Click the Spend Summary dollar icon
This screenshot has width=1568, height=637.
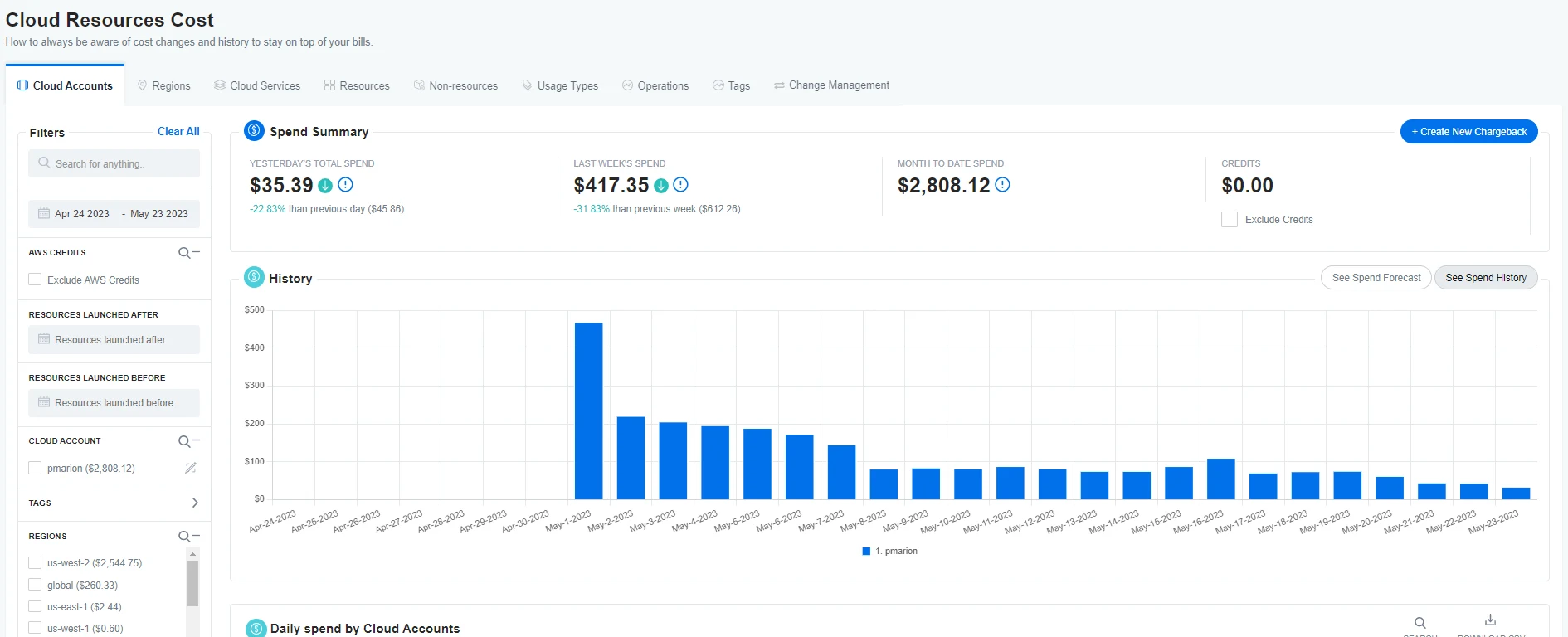(x=254, y=130)
